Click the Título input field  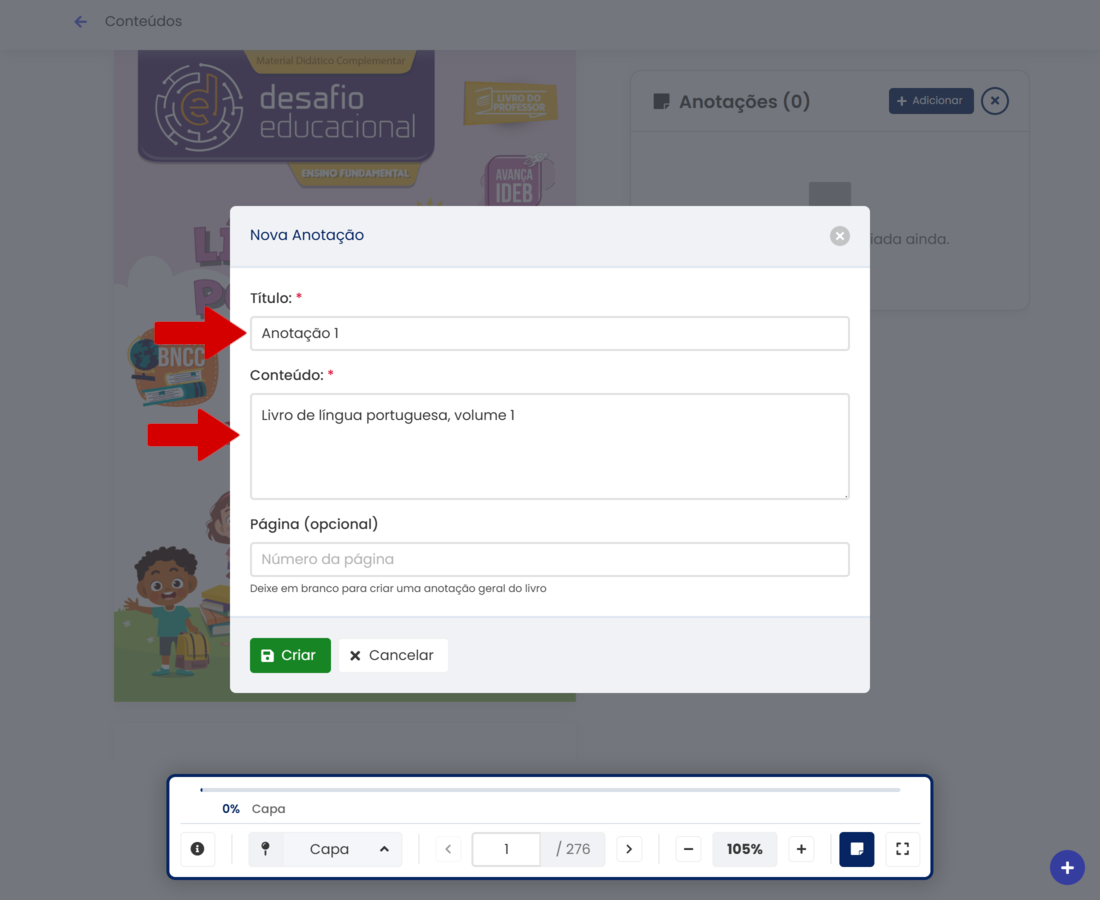(x=549, y=333)
